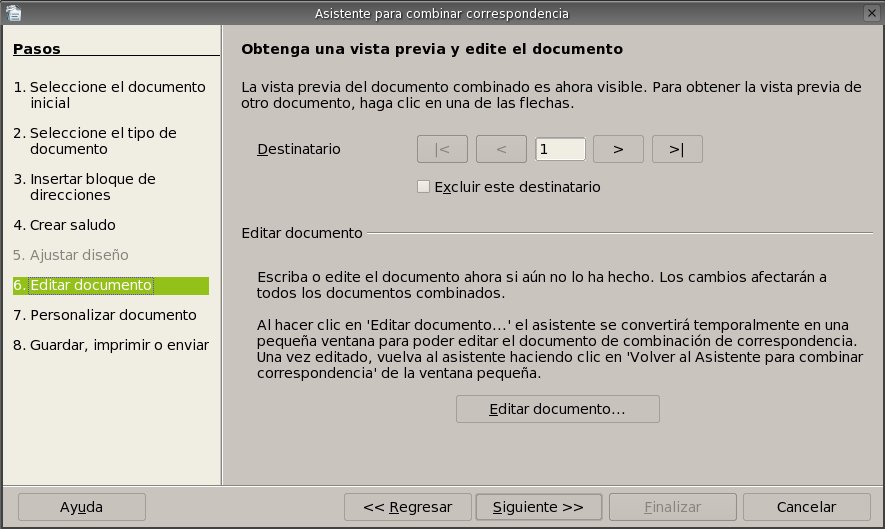The image size is (885, 529).
Task: Proceed with 'Siguiente >>' button
Action: coord(538,507)
